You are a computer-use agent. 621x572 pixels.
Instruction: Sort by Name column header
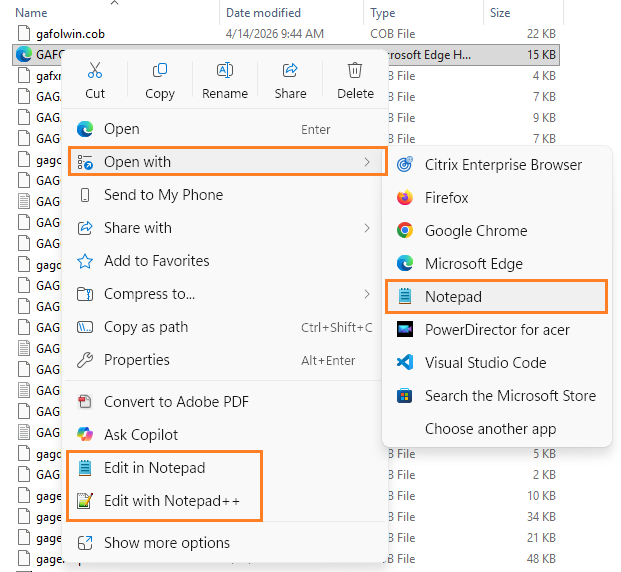(31, 13)
